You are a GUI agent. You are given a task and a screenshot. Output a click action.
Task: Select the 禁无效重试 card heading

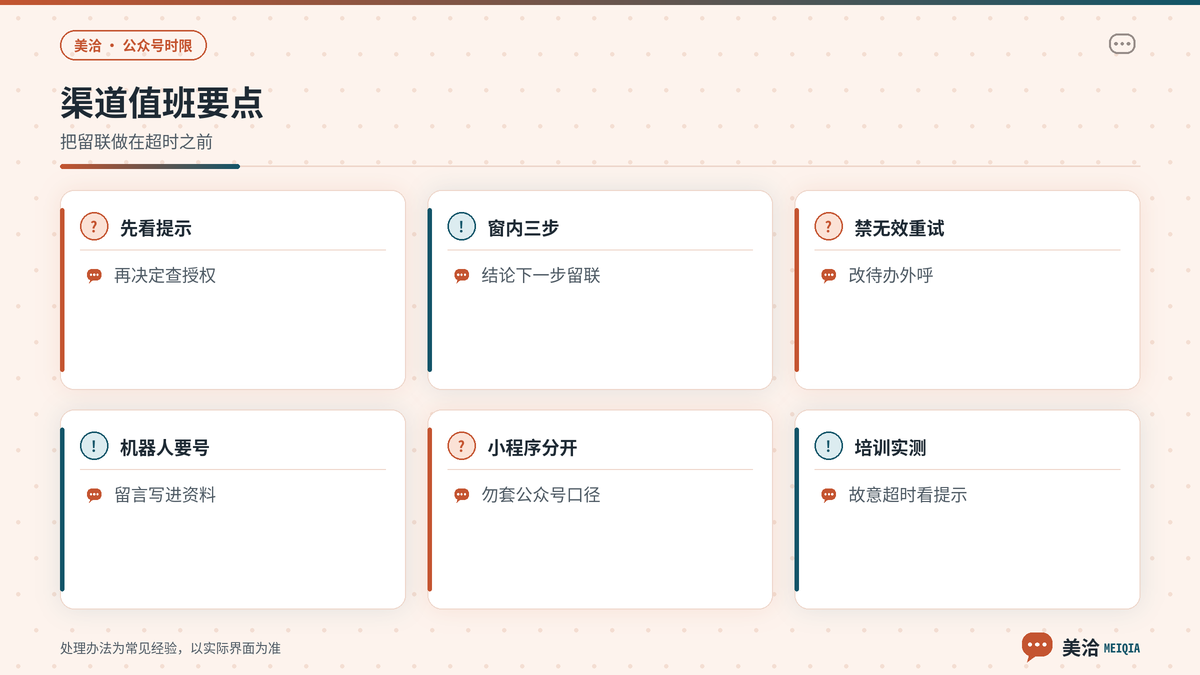coord(899,228)
